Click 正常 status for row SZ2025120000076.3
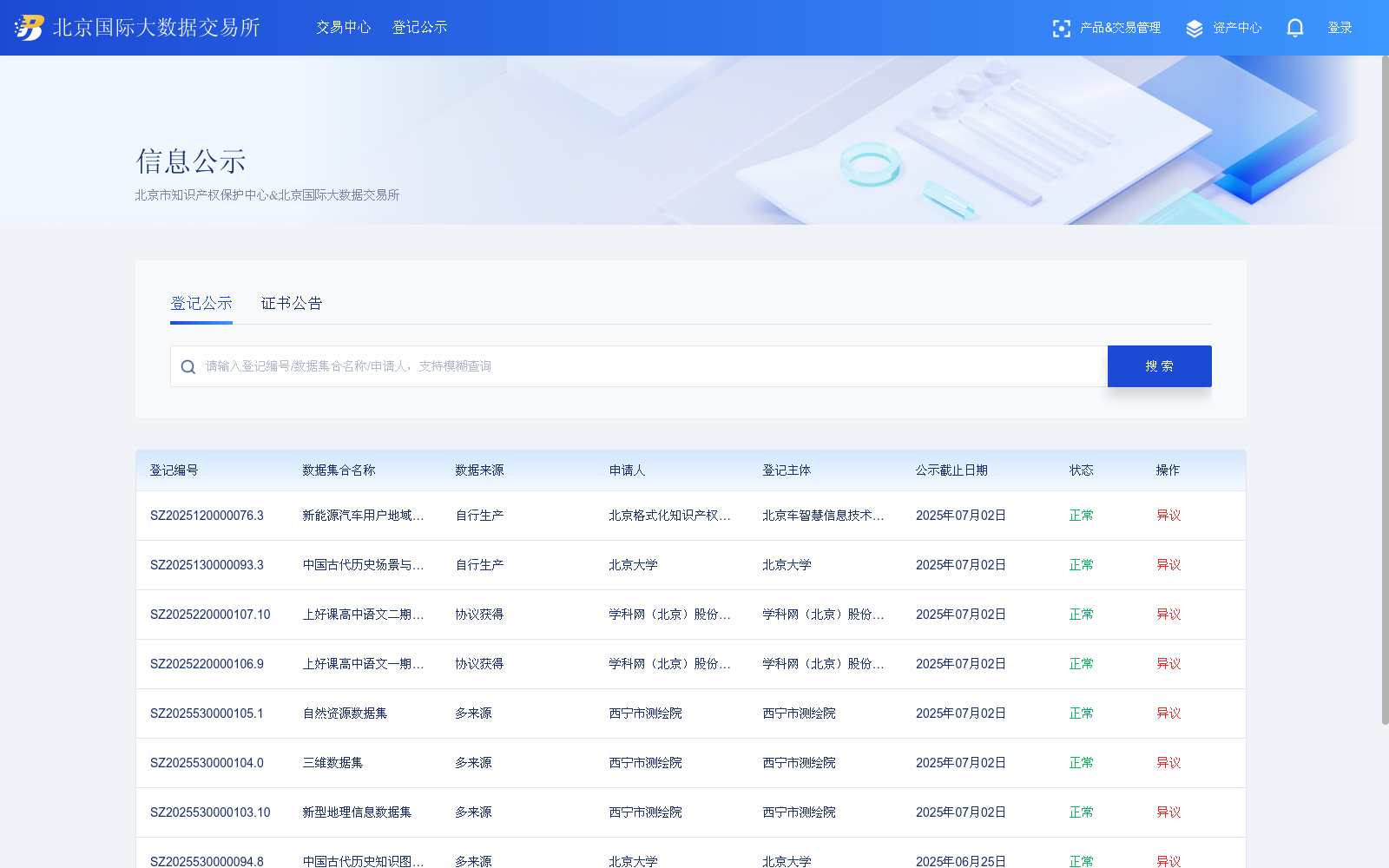Viewport: 1389px width, 868px height. (x=1081, y=516)
